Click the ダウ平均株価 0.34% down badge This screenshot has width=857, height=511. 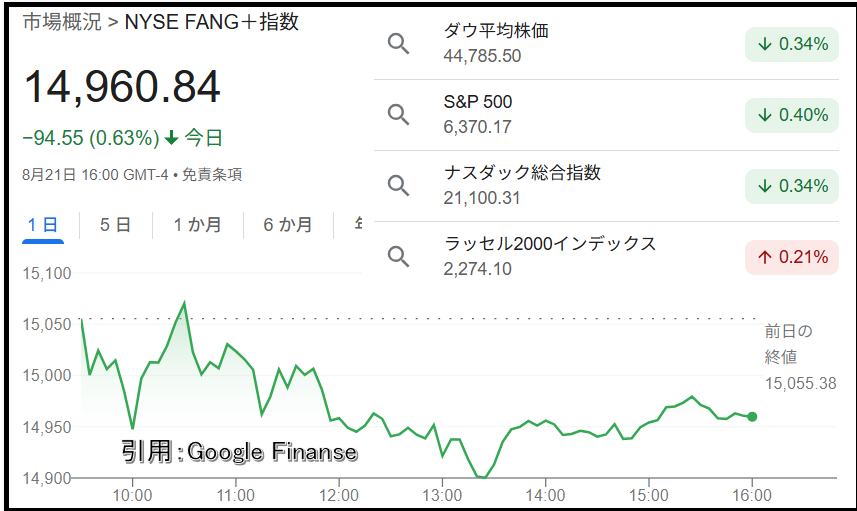[x=792, y=44]
